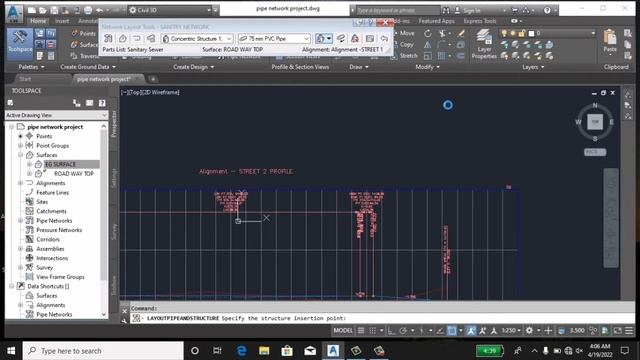This screenshot has width=640, height=360.
Task: Click the help question mark in title bar
Action: tap(547, 10)
